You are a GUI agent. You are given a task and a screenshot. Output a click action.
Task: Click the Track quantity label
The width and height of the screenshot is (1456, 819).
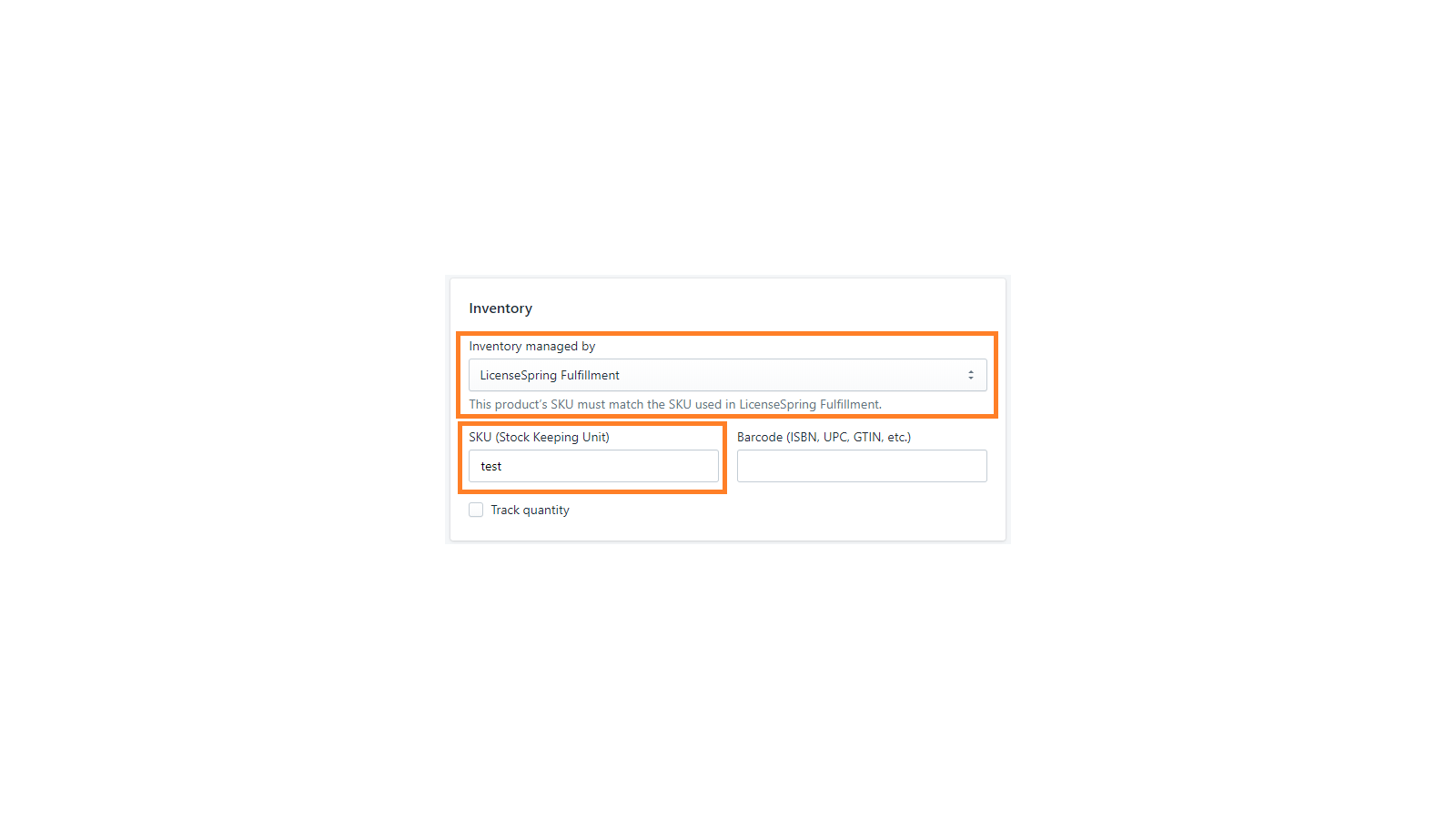tap(529, 510)
